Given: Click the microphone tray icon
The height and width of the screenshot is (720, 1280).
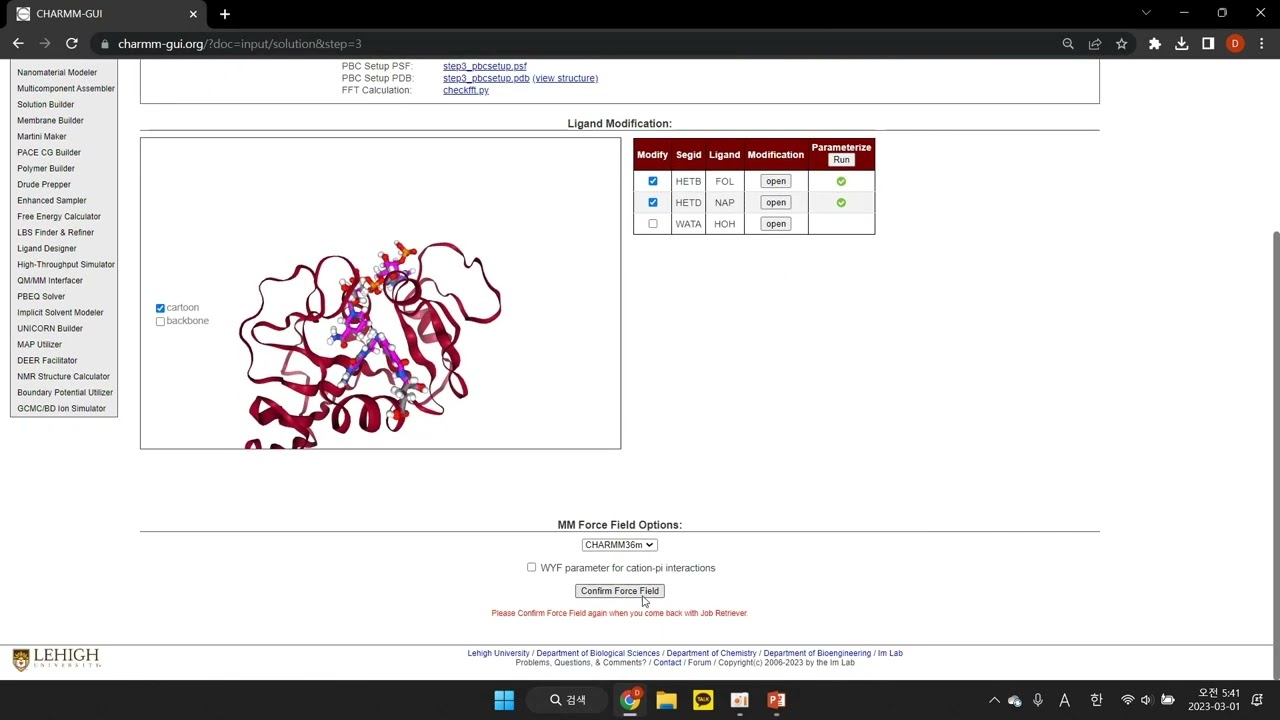Looking at the screenshot, I should tap(1038, 700).
